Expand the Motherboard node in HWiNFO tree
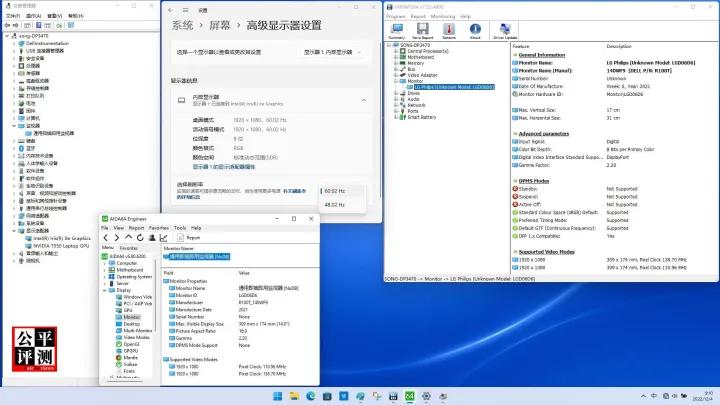Image resolution: width=720 pixels, height=405 pixels. [395, 57]
